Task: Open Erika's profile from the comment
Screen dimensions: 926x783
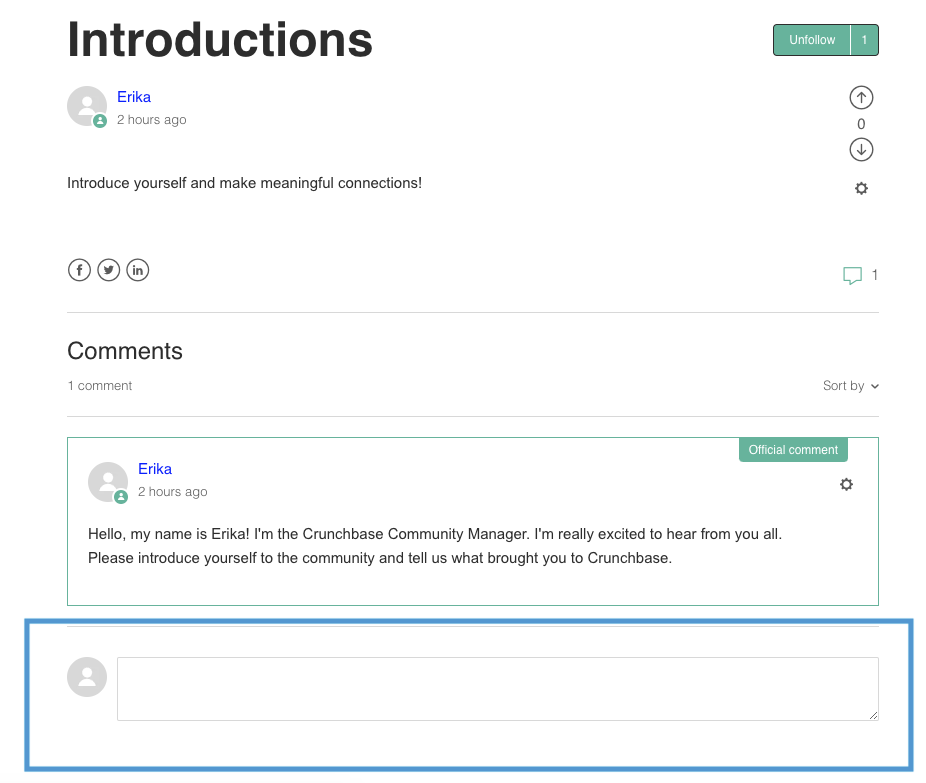Action: 155,469
